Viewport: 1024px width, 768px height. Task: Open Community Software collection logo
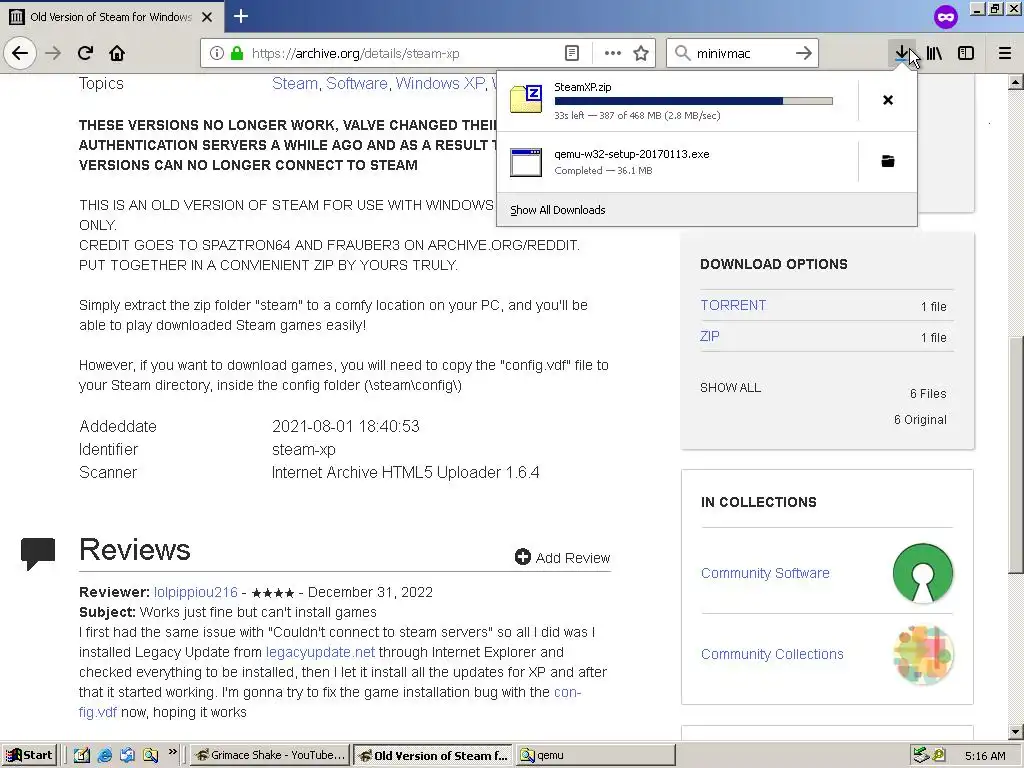click(x=923, y=573)
